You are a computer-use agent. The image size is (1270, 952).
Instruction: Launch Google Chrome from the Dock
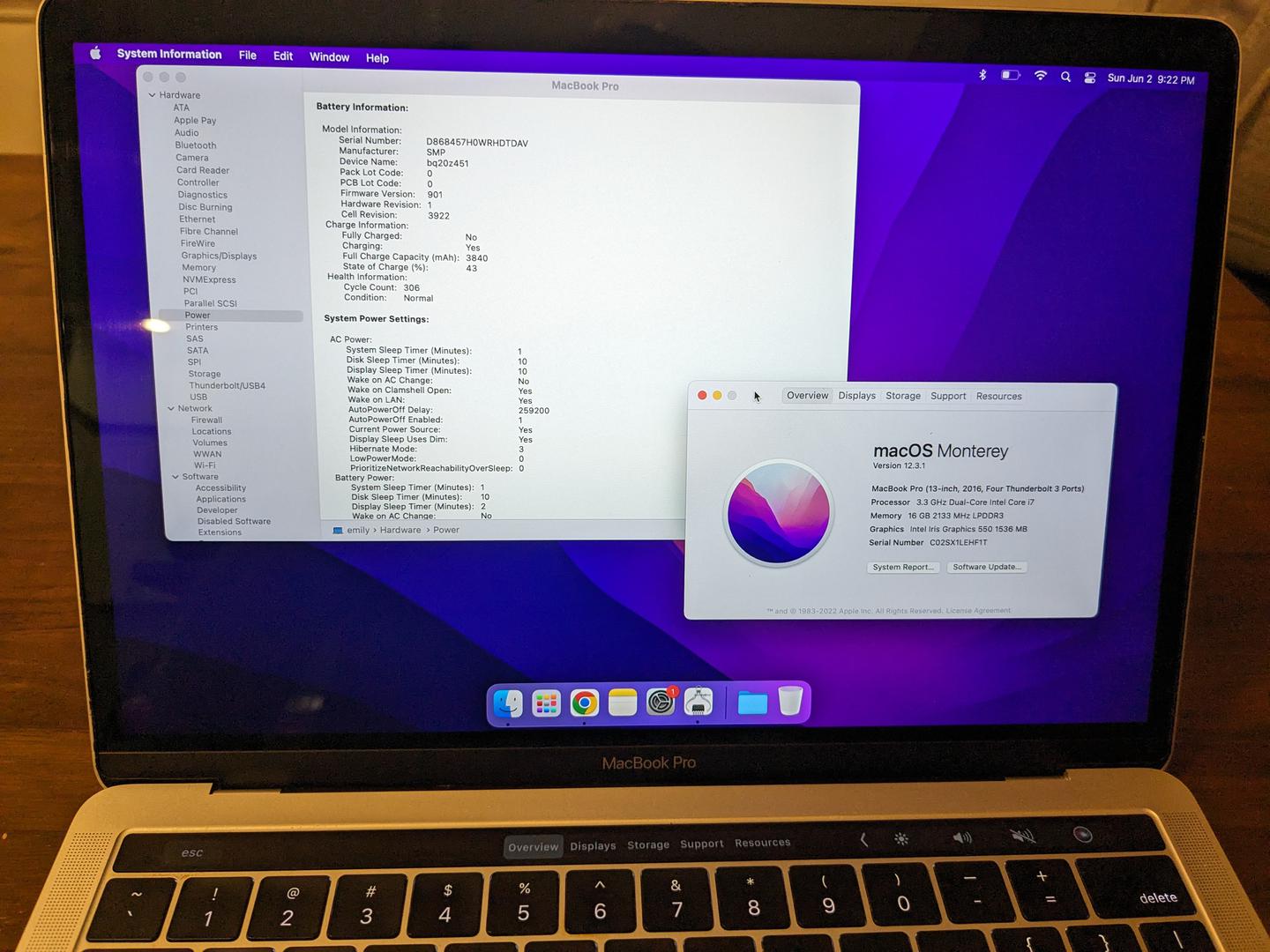[x=584, y=703]
